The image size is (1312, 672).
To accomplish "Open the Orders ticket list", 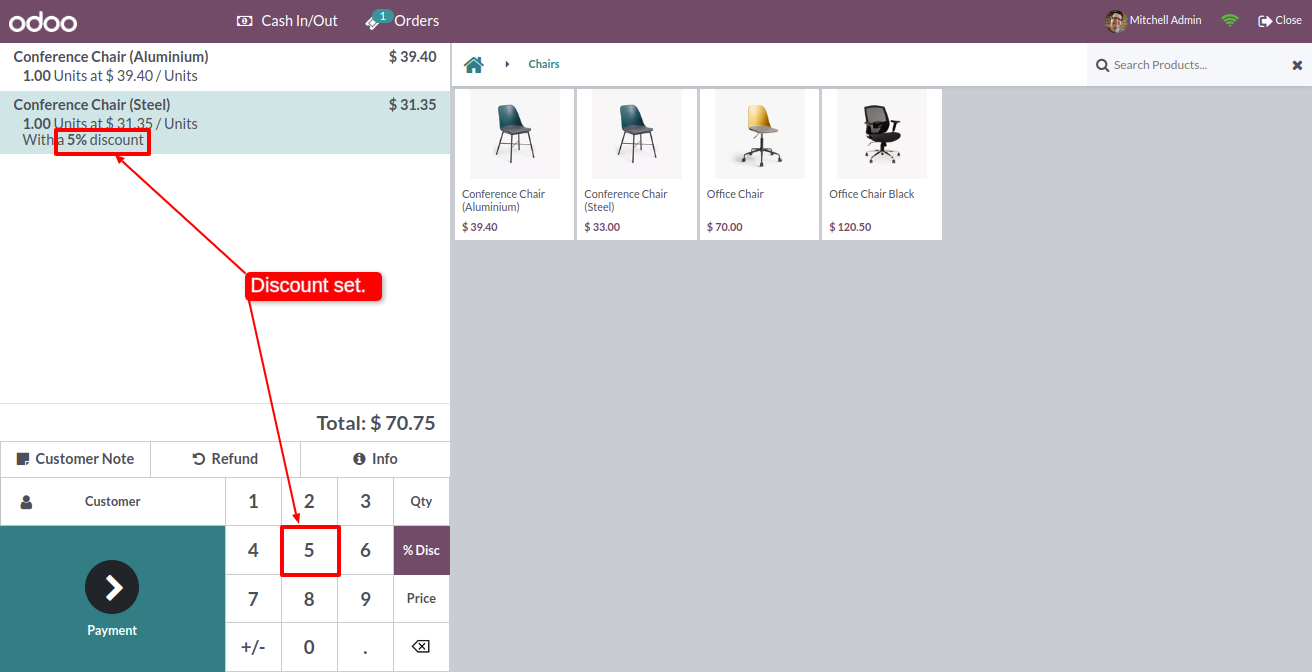I will [x=402, y=20].
